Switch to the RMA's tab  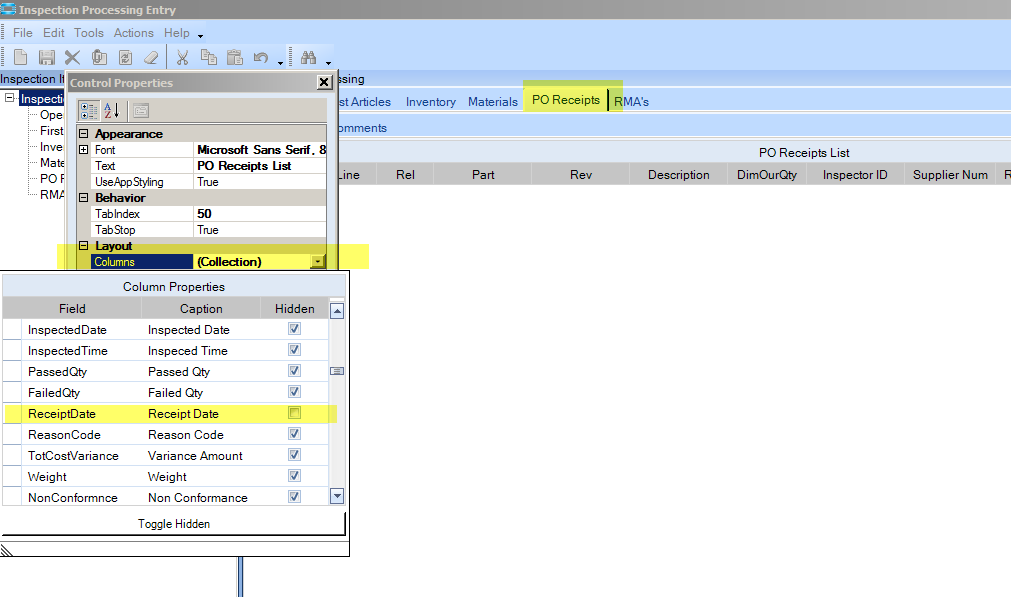(x=631, y=102)
